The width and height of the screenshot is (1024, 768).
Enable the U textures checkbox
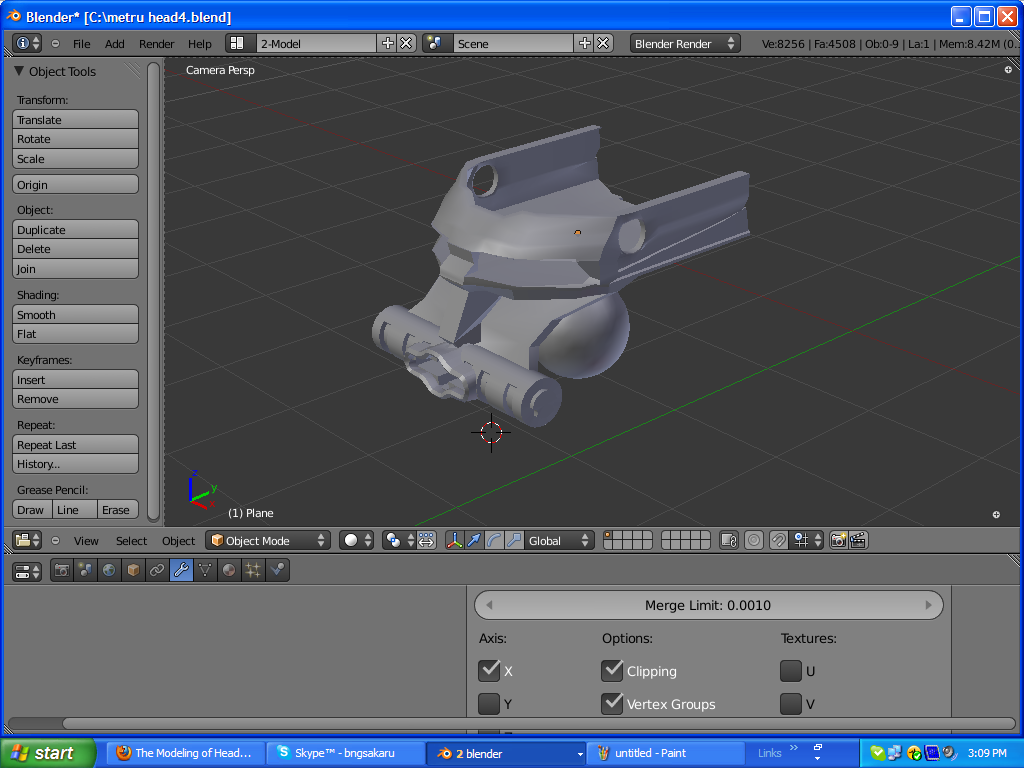tap(791, 670)
